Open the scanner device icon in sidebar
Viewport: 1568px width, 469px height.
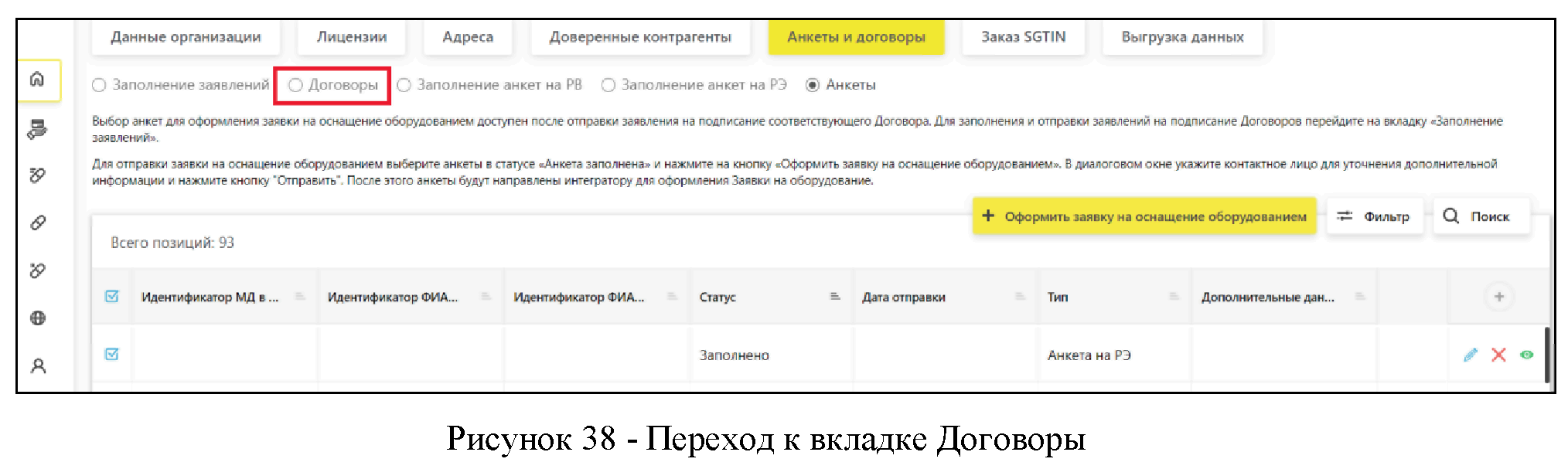point(37,129)
